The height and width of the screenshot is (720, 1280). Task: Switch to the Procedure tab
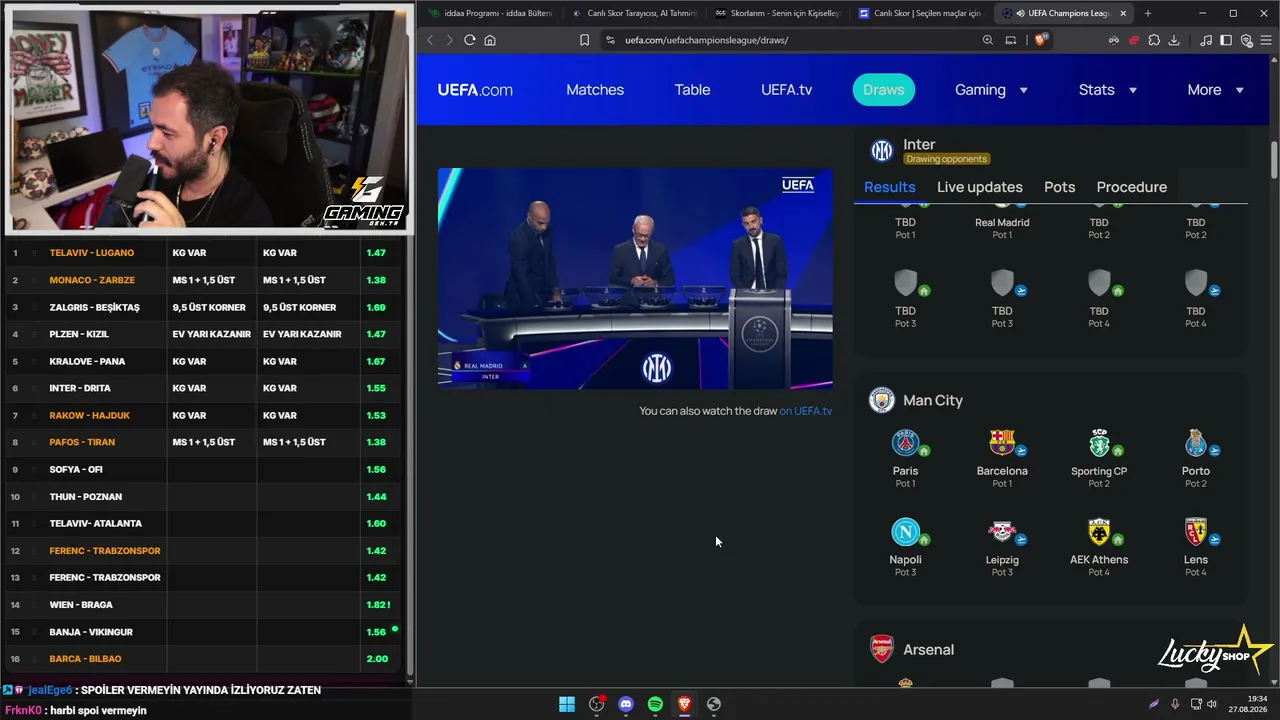1132,187
